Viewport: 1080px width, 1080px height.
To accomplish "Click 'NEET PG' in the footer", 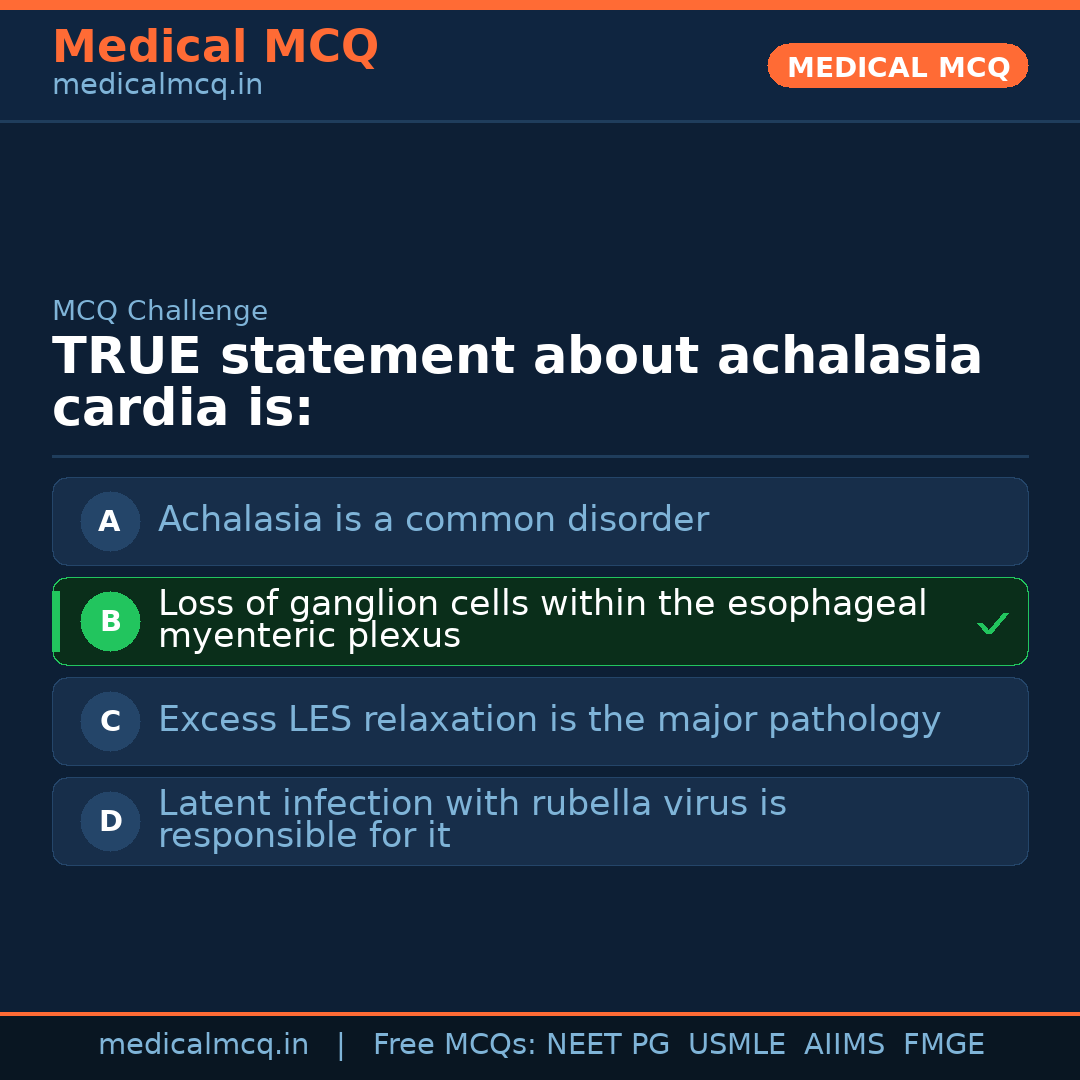I will coord(608,1045).
